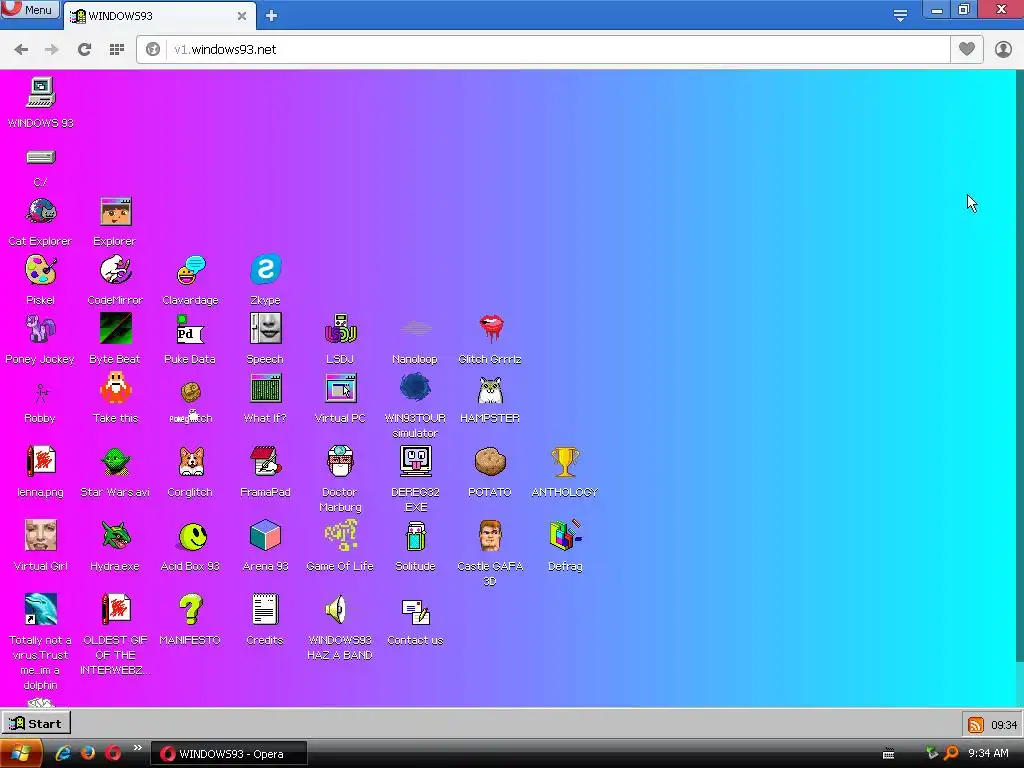Open the Opera account profile icon
This screenshot has height=768, width=1024.
[x=1003, y=50]
